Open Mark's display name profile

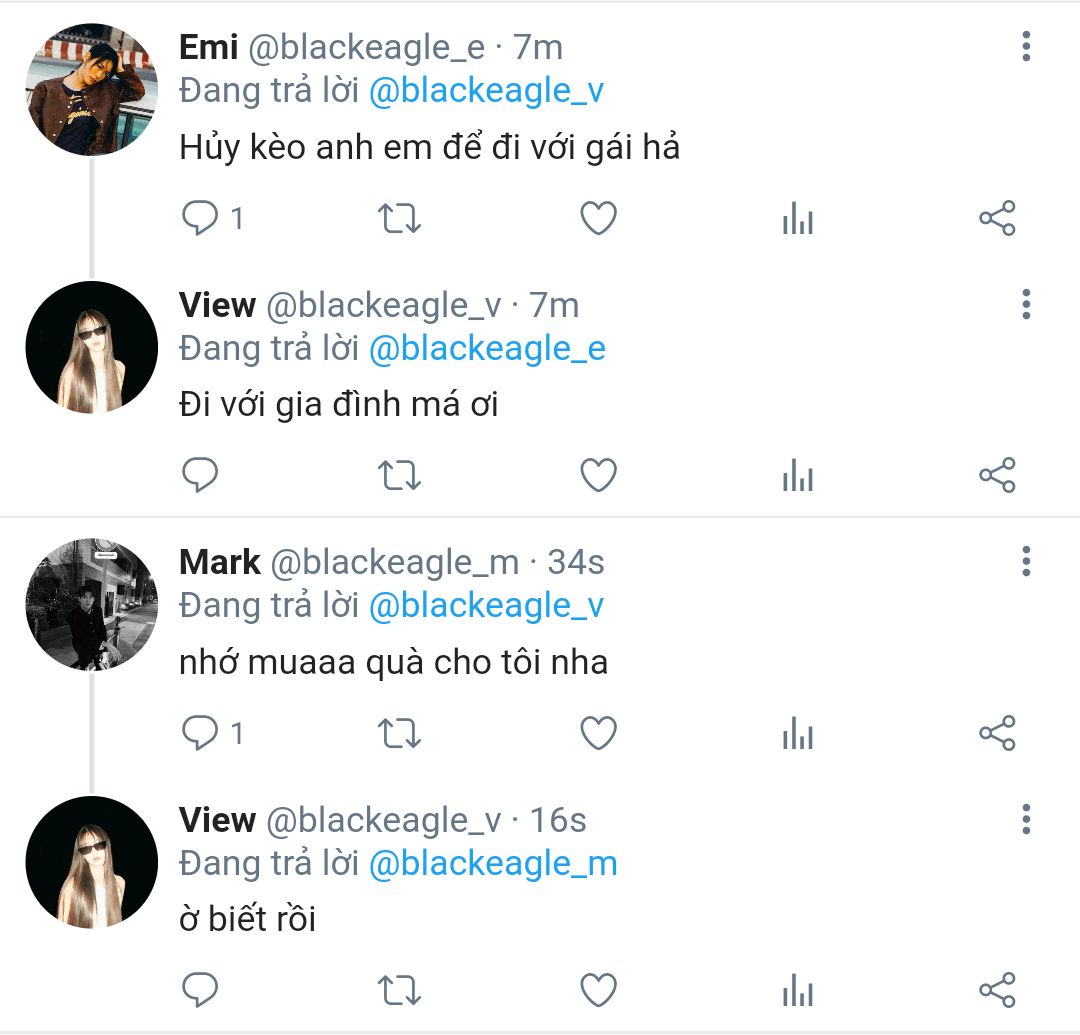220,562
